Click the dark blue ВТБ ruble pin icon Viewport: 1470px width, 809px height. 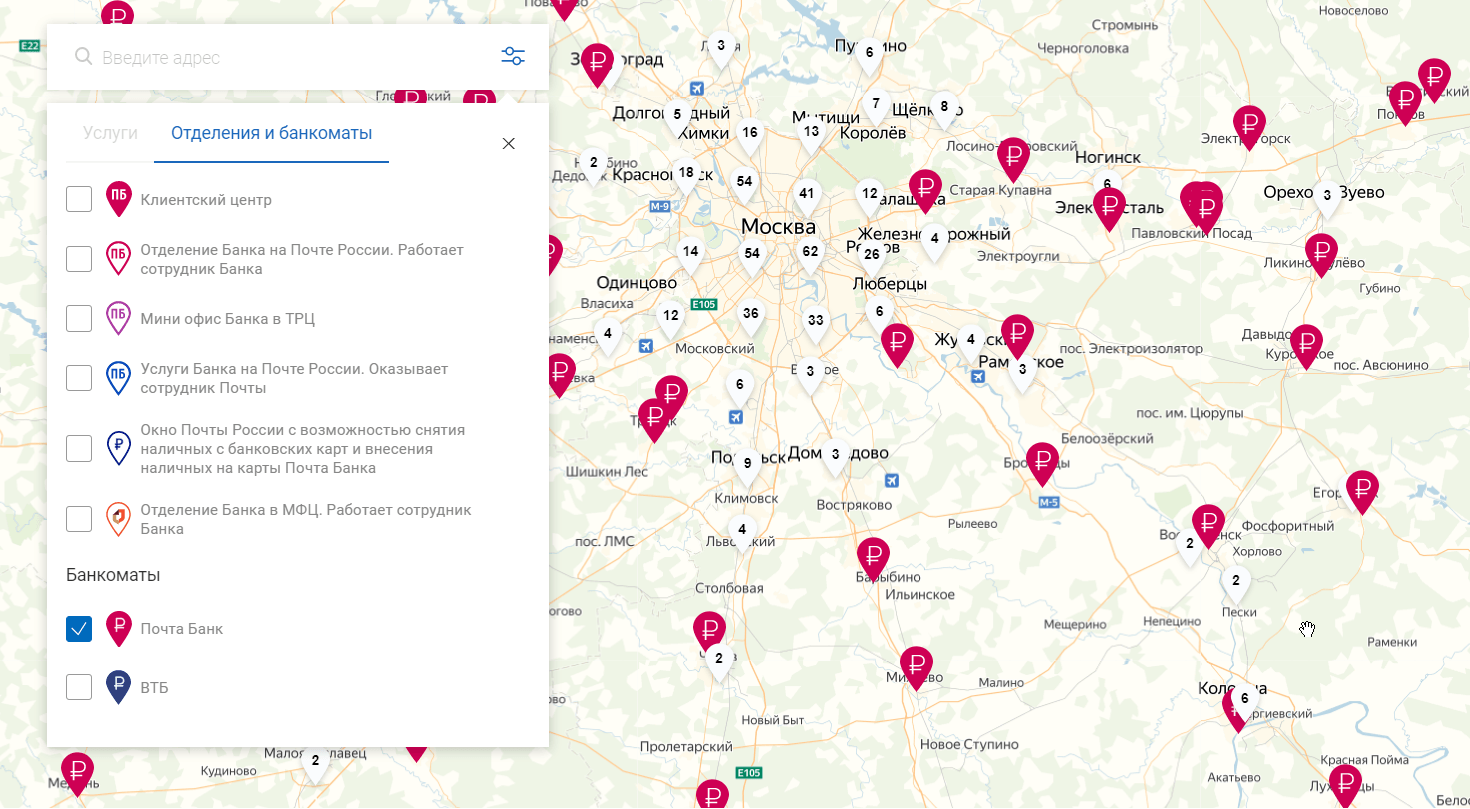119,686
